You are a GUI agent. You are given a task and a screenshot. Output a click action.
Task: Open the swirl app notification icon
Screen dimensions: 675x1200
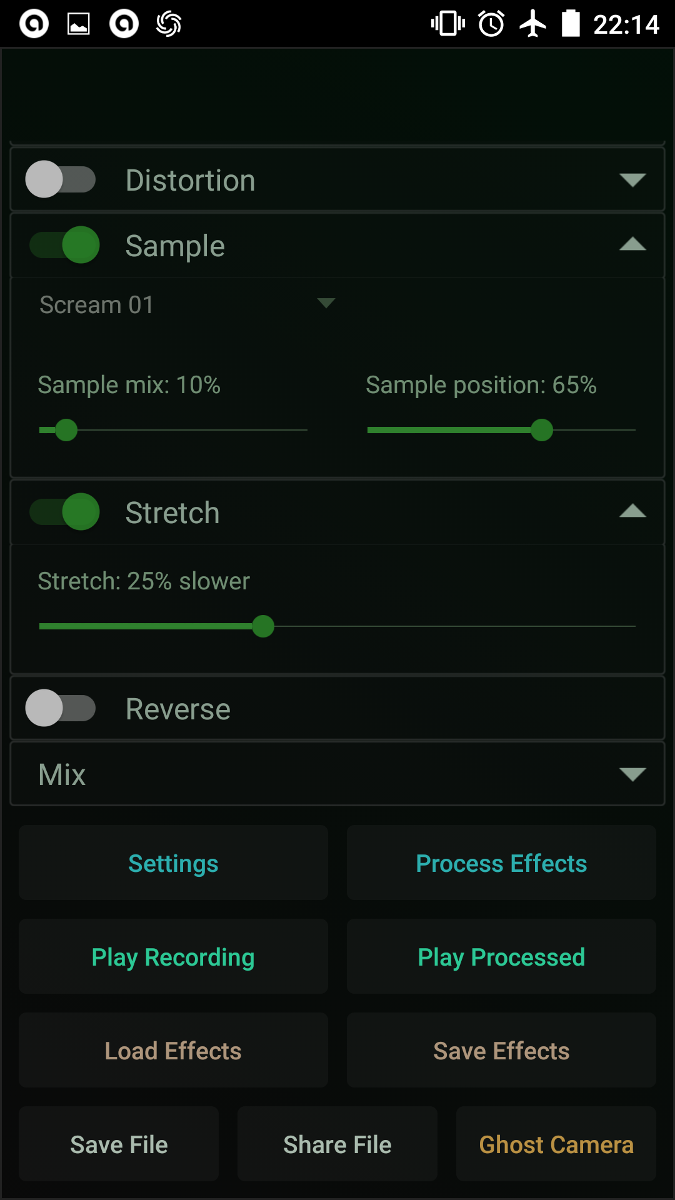tap(169, 24)
